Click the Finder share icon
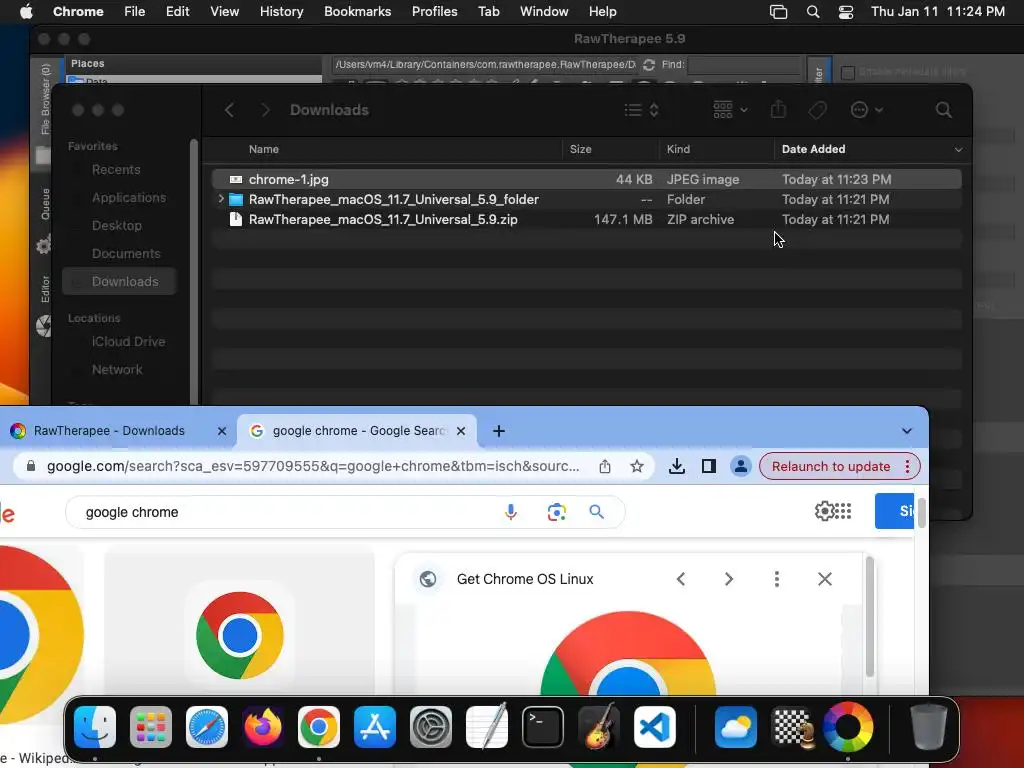 pos(778,109)
